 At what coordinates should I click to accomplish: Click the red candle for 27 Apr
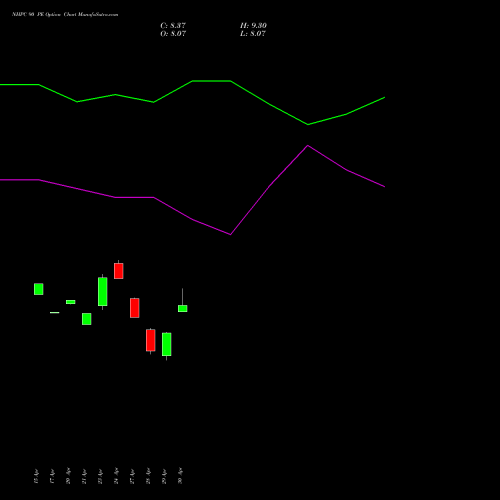tap(135, 308)
